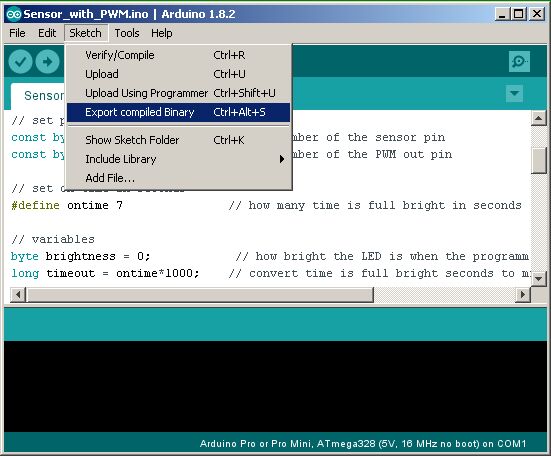The image size is (551, 456).
Task: Open the tab options dropdown arrow
Action: [514, 93]
